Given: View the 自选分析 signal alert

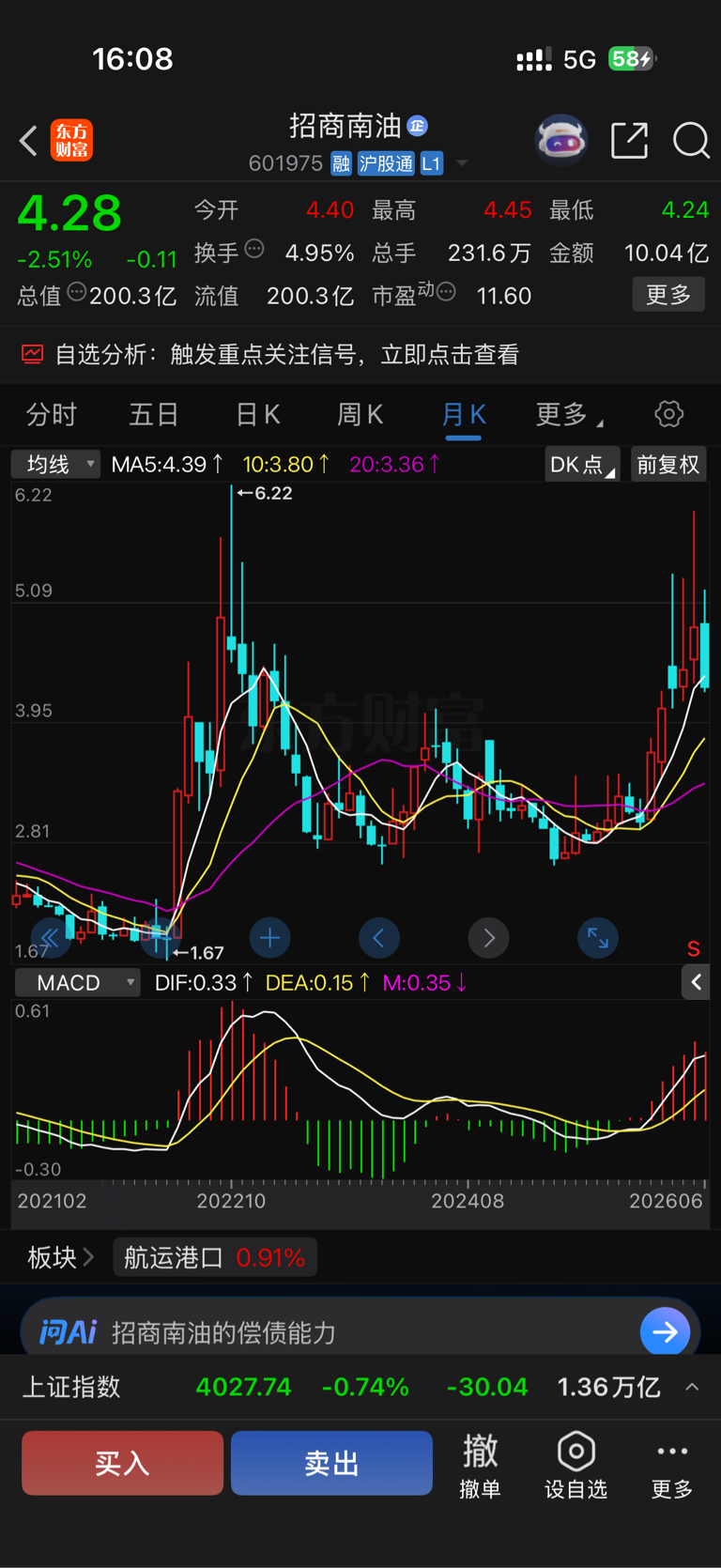Looking at the screenshot, I should pos(360,354).
